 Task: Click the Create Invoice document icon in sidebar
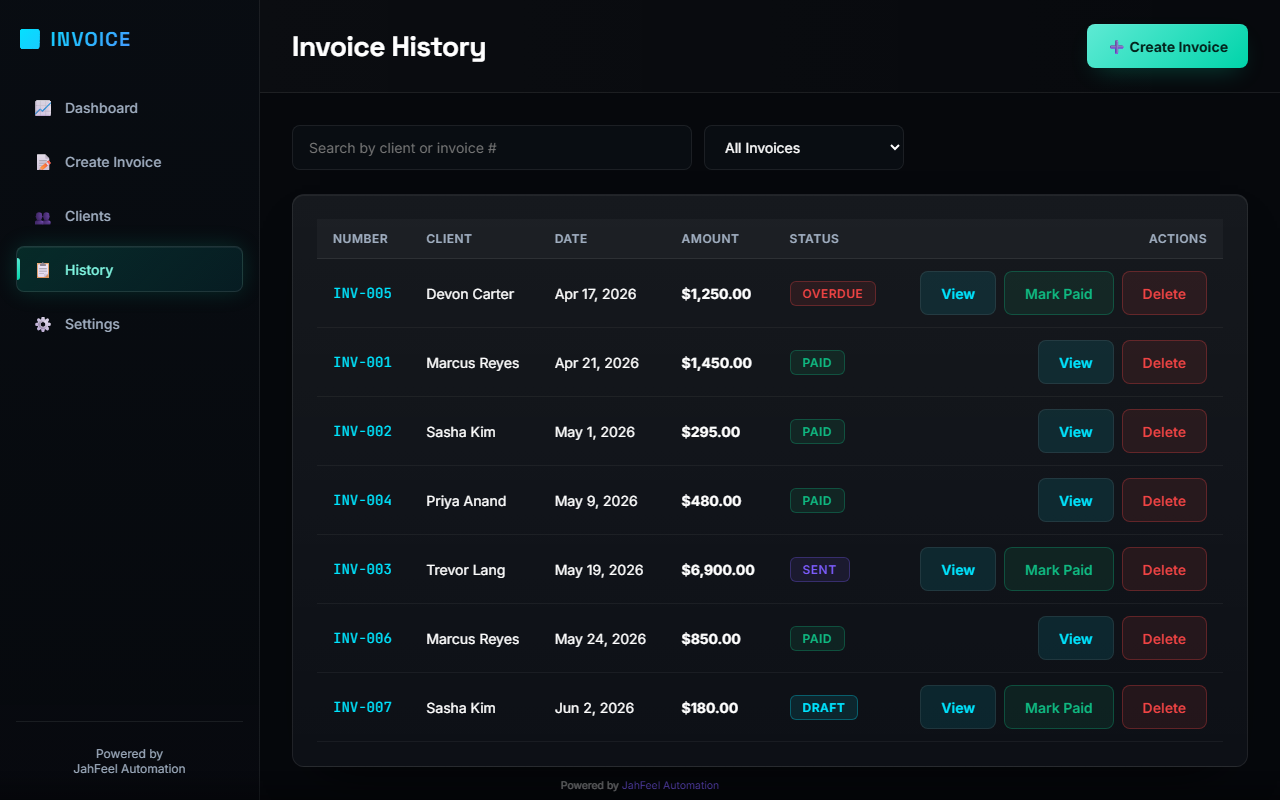(x=43, y=162)
